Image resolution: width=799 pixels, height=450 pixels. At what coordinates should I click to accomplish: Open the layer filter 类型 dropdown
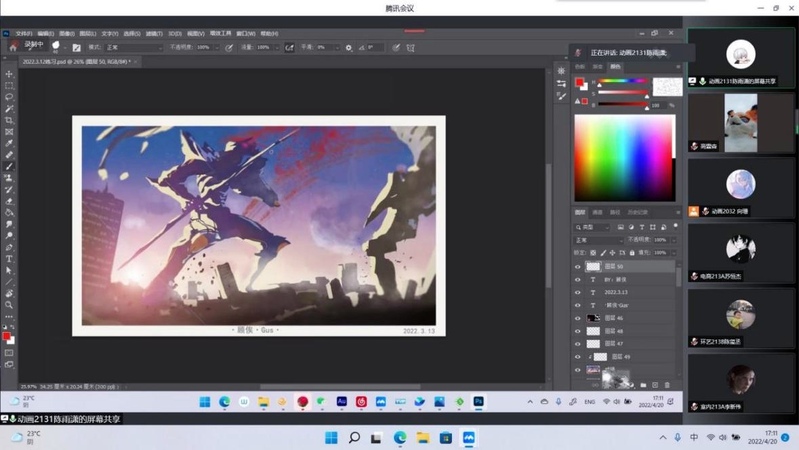click(x=592, y=227)
